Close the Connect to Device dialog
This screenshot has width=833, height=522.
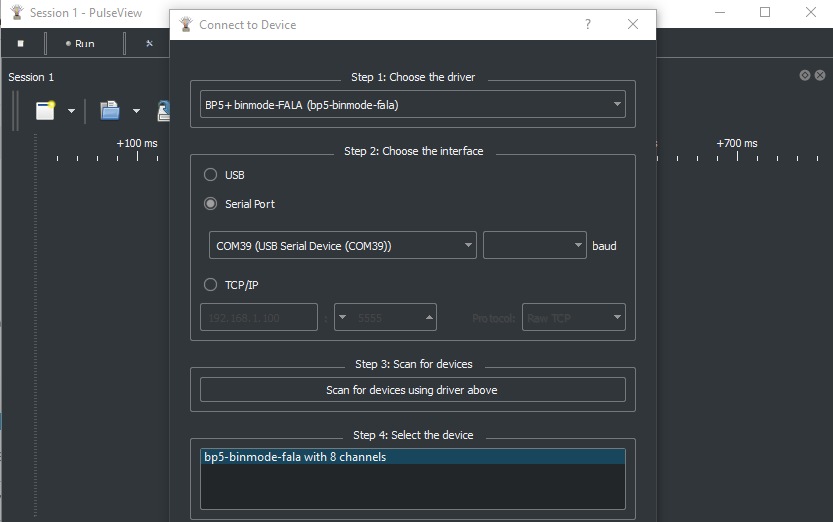[633, 24]
